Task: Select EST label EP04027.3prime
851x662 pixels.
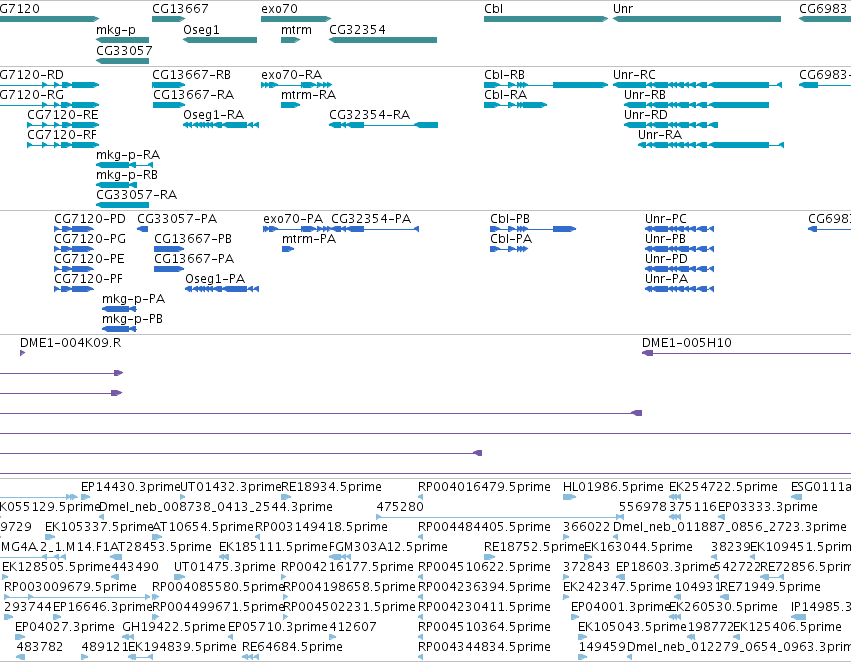Action: coord(65,627)
